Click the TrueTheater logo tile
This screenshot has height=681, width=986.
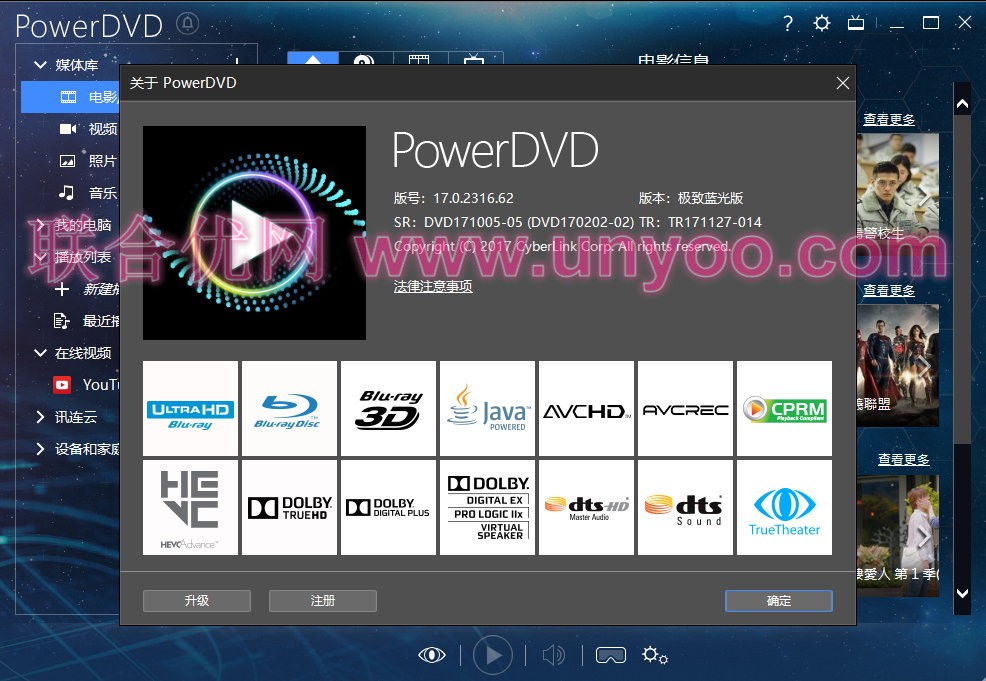tap(784, 507)
